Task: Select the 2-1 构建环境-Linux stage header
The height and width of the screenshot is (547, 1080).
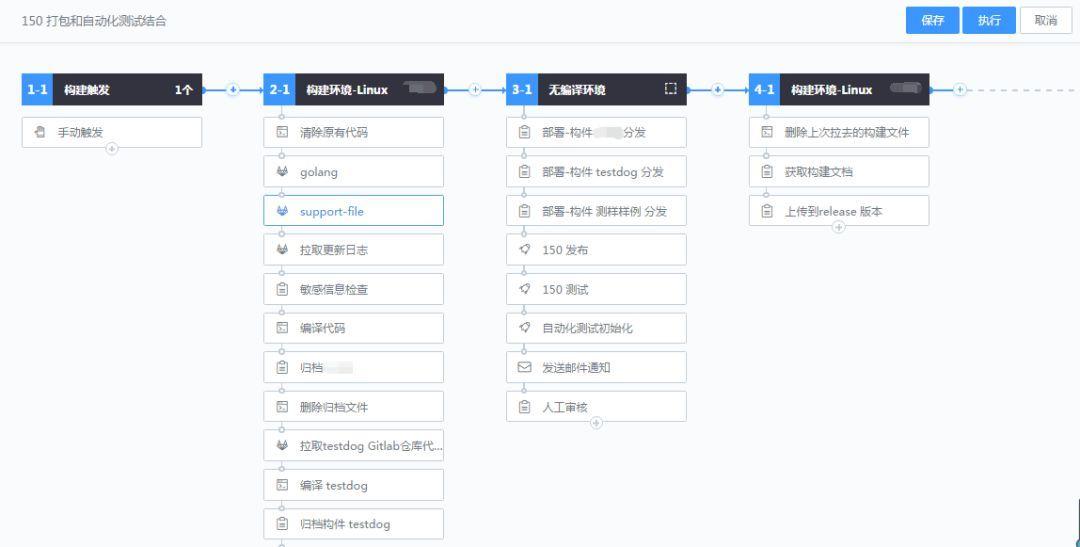Action: point(353,90)
